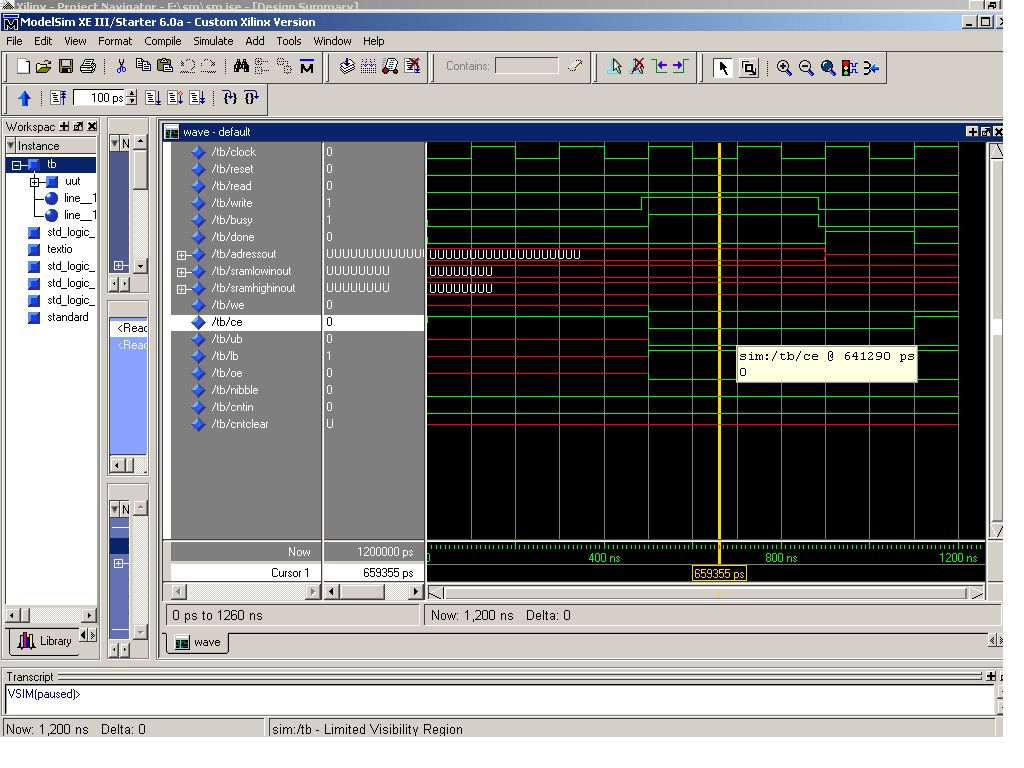Click the Print toolbar icon
Screen dimensions: 1024x768
[x=88, y=67]
